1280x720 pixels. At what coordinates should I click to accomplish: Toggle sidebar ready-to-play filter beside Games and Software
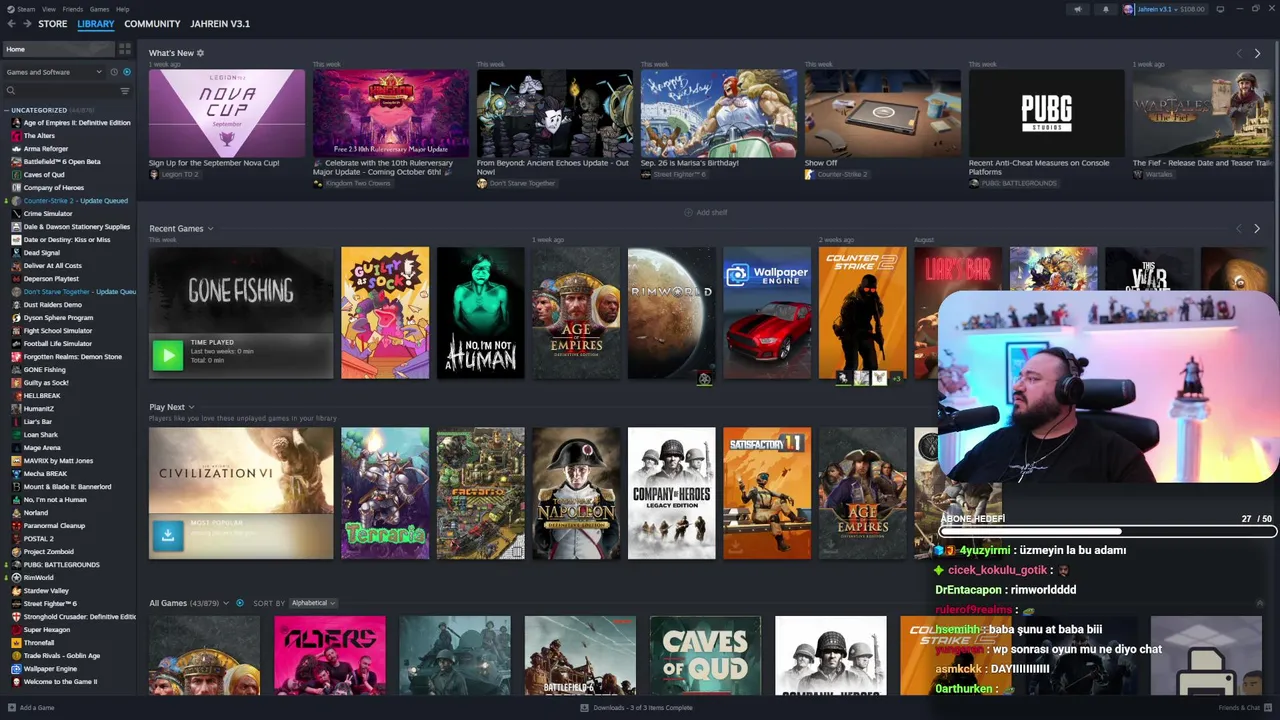(x=127, y=72)
